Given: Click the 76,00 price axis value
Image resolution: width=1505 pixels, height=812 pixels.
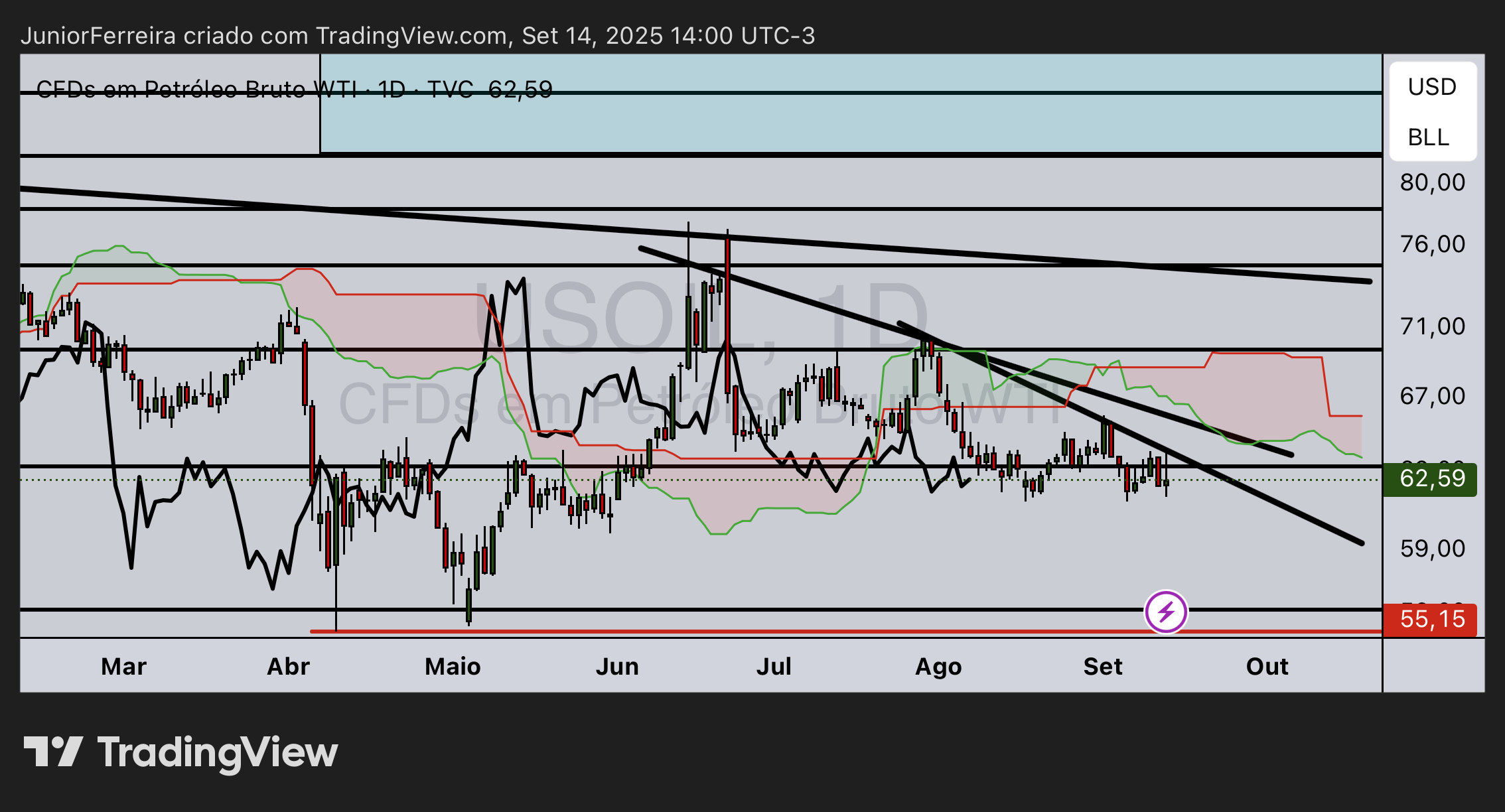Looking at the screenshot, I should pyautogui.click(x=1433, y=244).
